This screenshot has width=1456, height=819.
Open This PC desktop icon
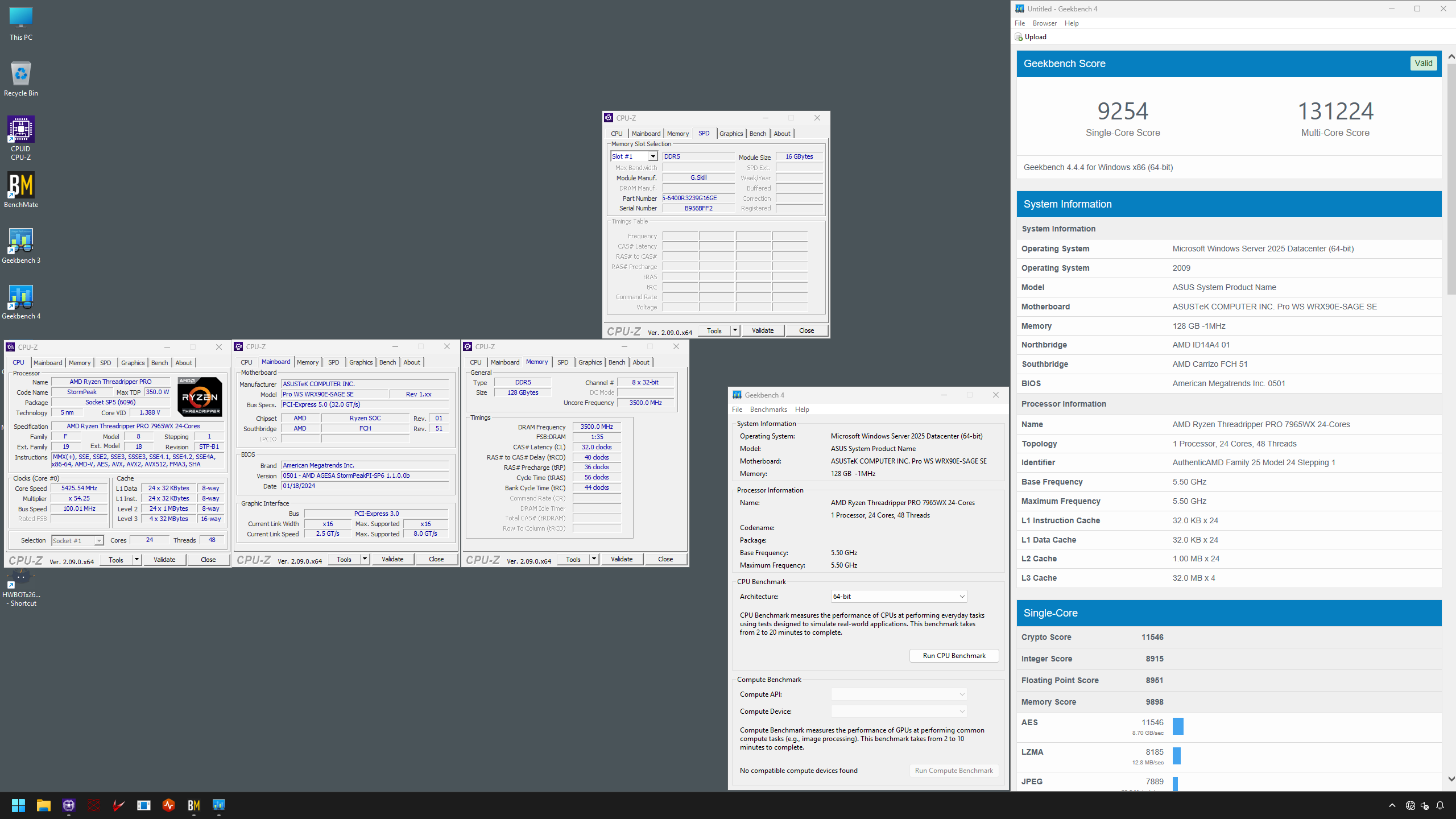(x=21, y=23)
